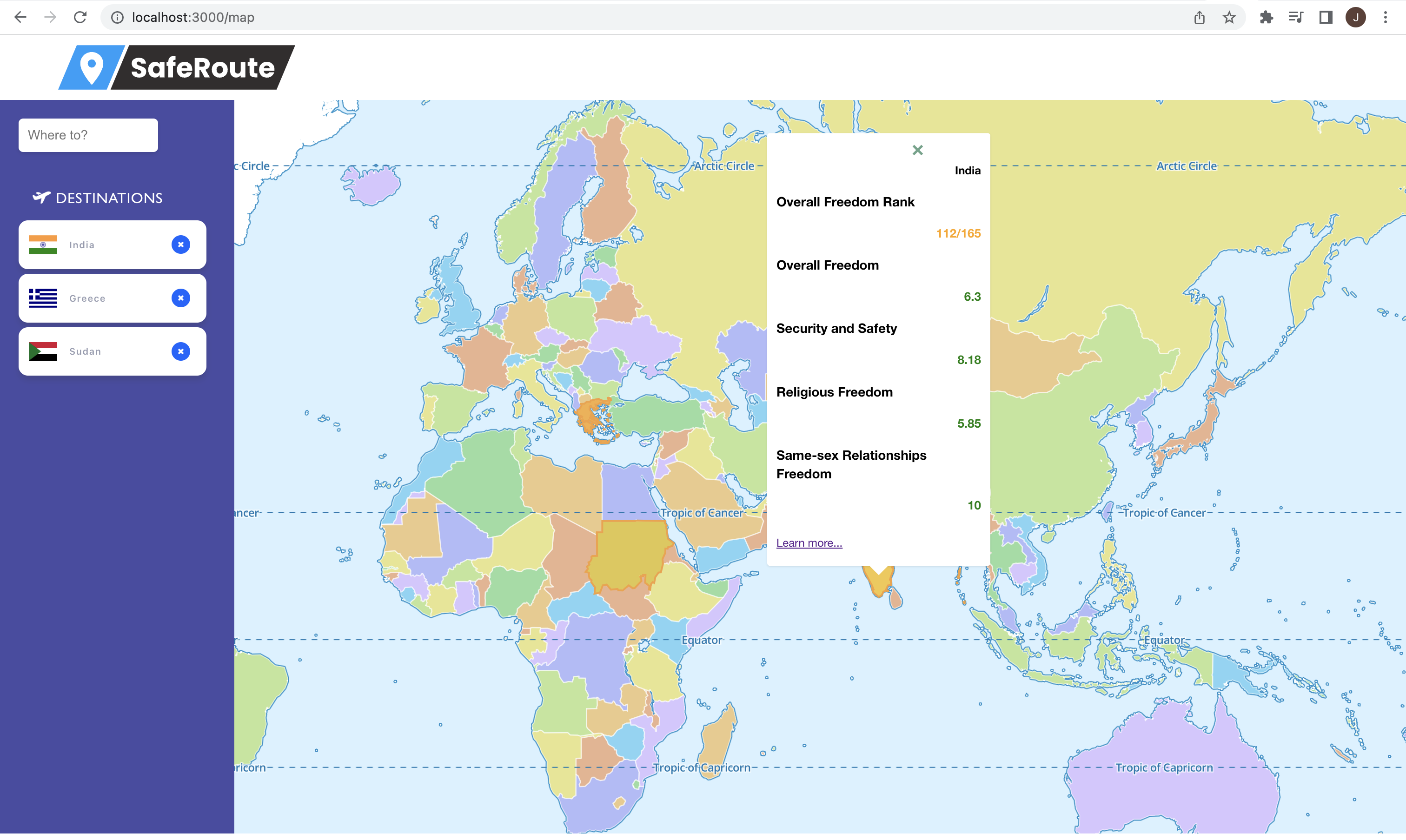Open the browser extensions puzzle icon

(x=1266, y=18)
